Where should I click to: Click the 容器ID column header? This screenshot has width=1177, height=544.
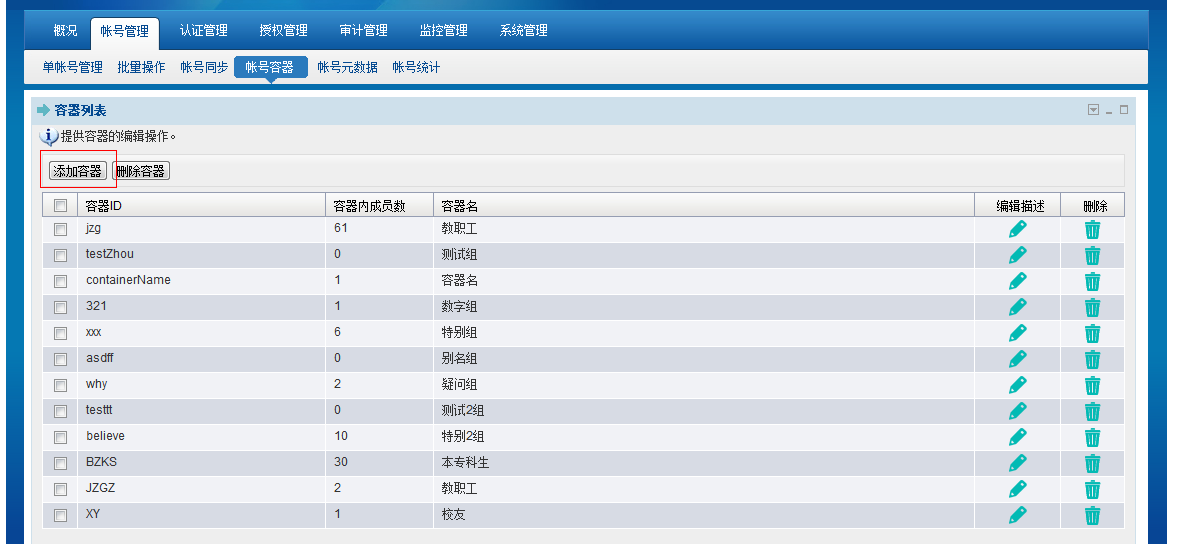point(104,206)
